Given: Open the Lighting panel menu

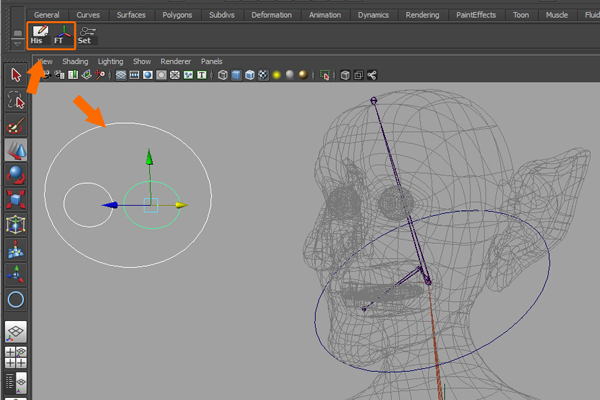Looking at the screenshot, I should coord(110,61).
